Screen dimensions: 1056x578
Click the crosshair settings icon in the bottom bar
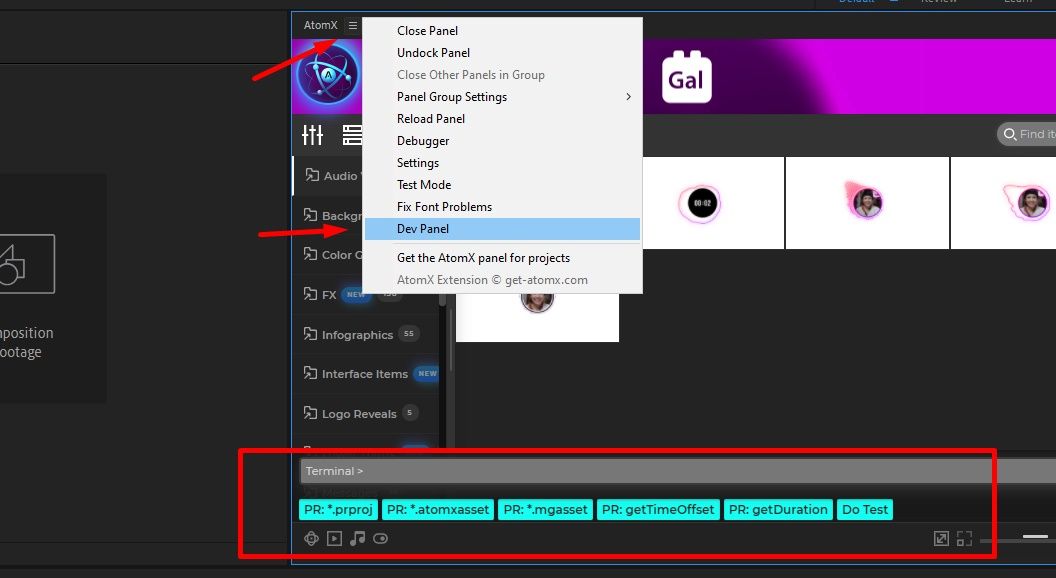point(311,538)
